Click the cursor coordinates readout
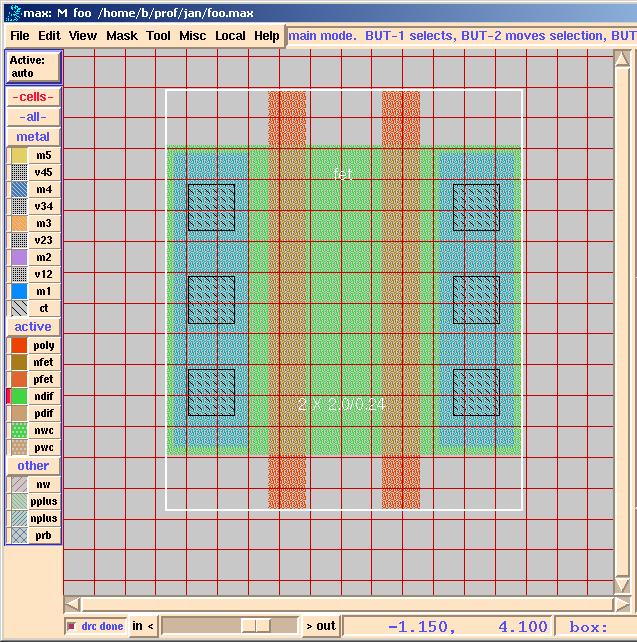This screenshot has width=637, height=642. point(448,626)
